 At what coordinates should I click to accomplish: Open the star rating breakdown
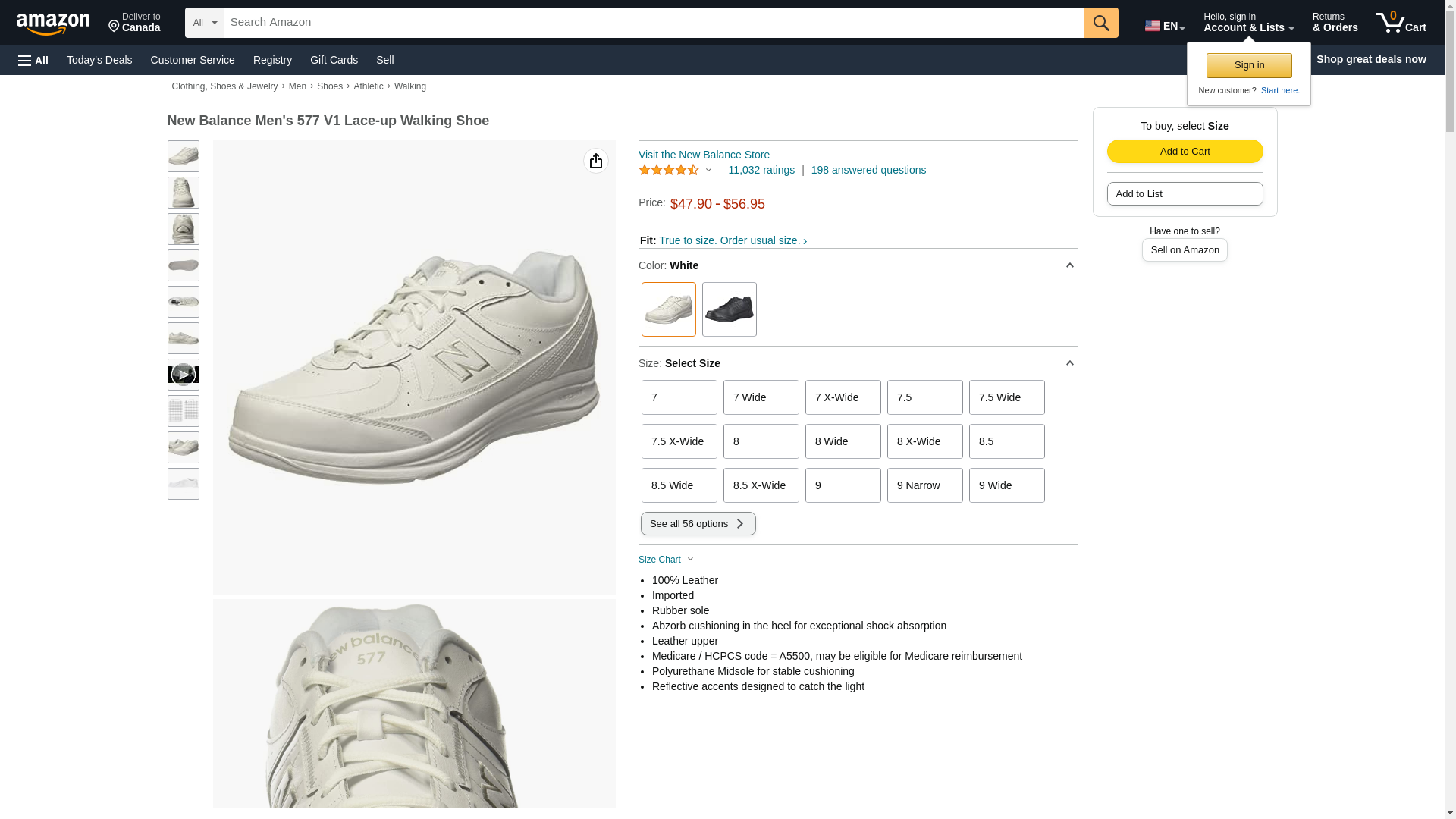point(675,170)
